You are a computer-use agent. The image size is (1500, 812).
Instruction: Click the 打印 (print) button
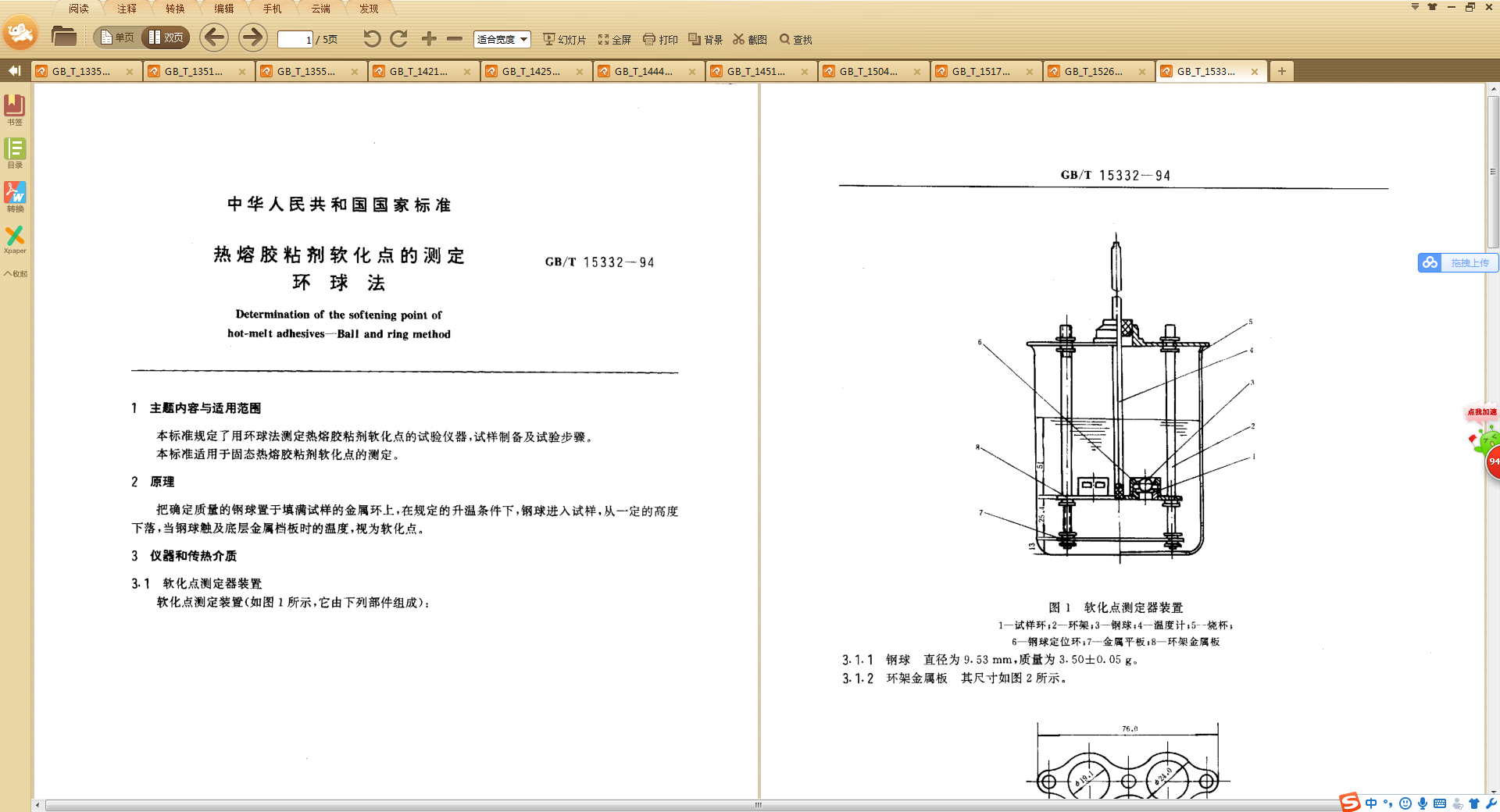click(x=660, y=39)
